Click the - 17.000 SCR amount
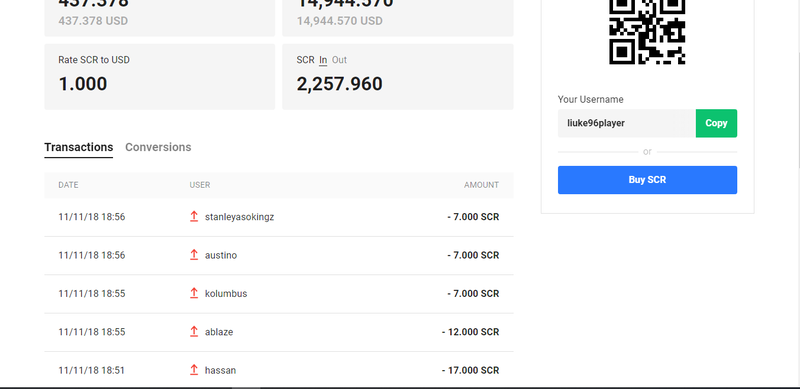Viewport: 800px width, 389px height. click(x=470, y=370)
